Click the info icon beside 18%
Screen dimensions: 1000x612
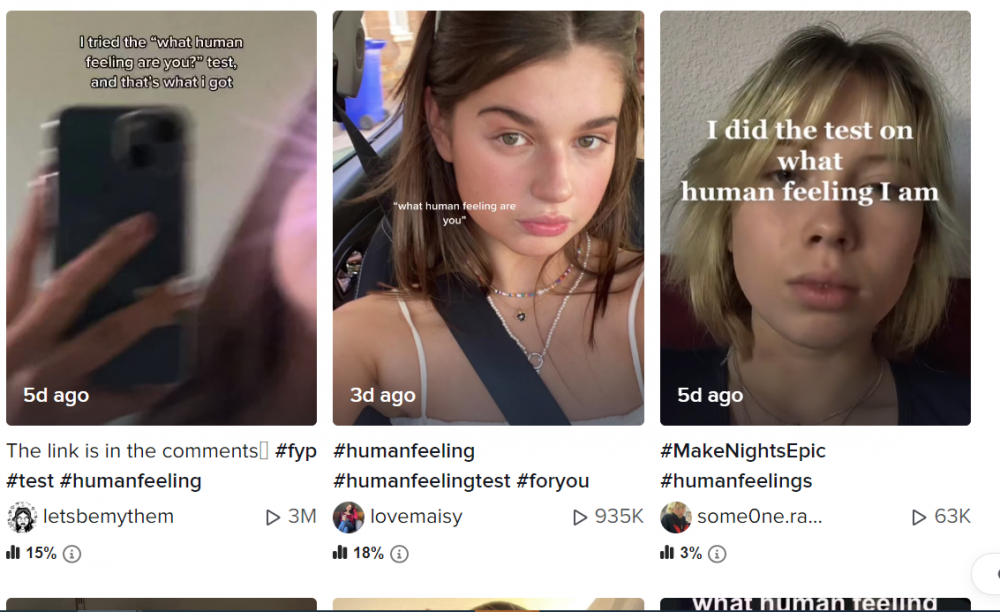click(399, 553)
